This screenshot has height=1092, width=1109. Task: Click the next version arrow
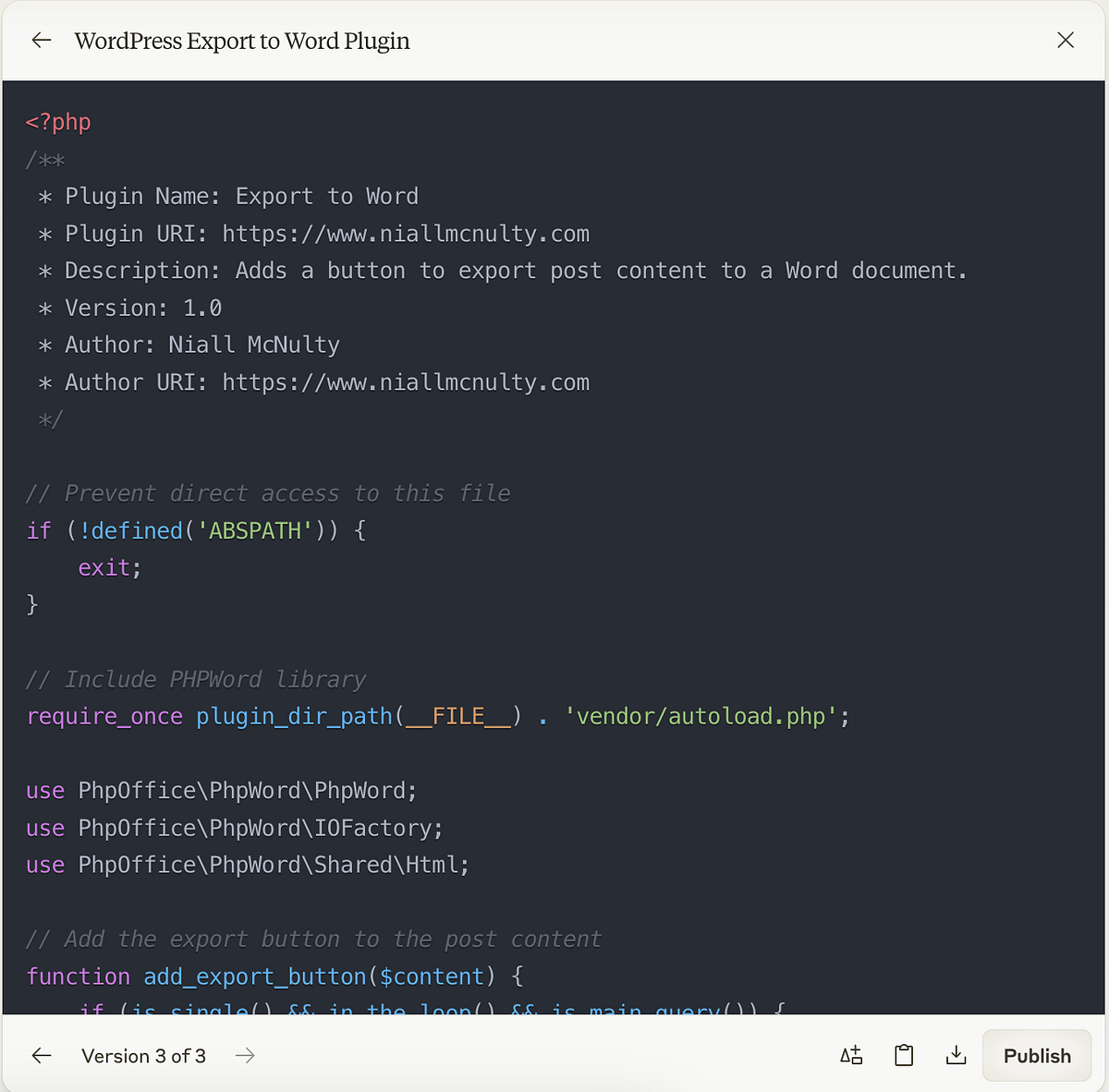(x=244, y=1055)
